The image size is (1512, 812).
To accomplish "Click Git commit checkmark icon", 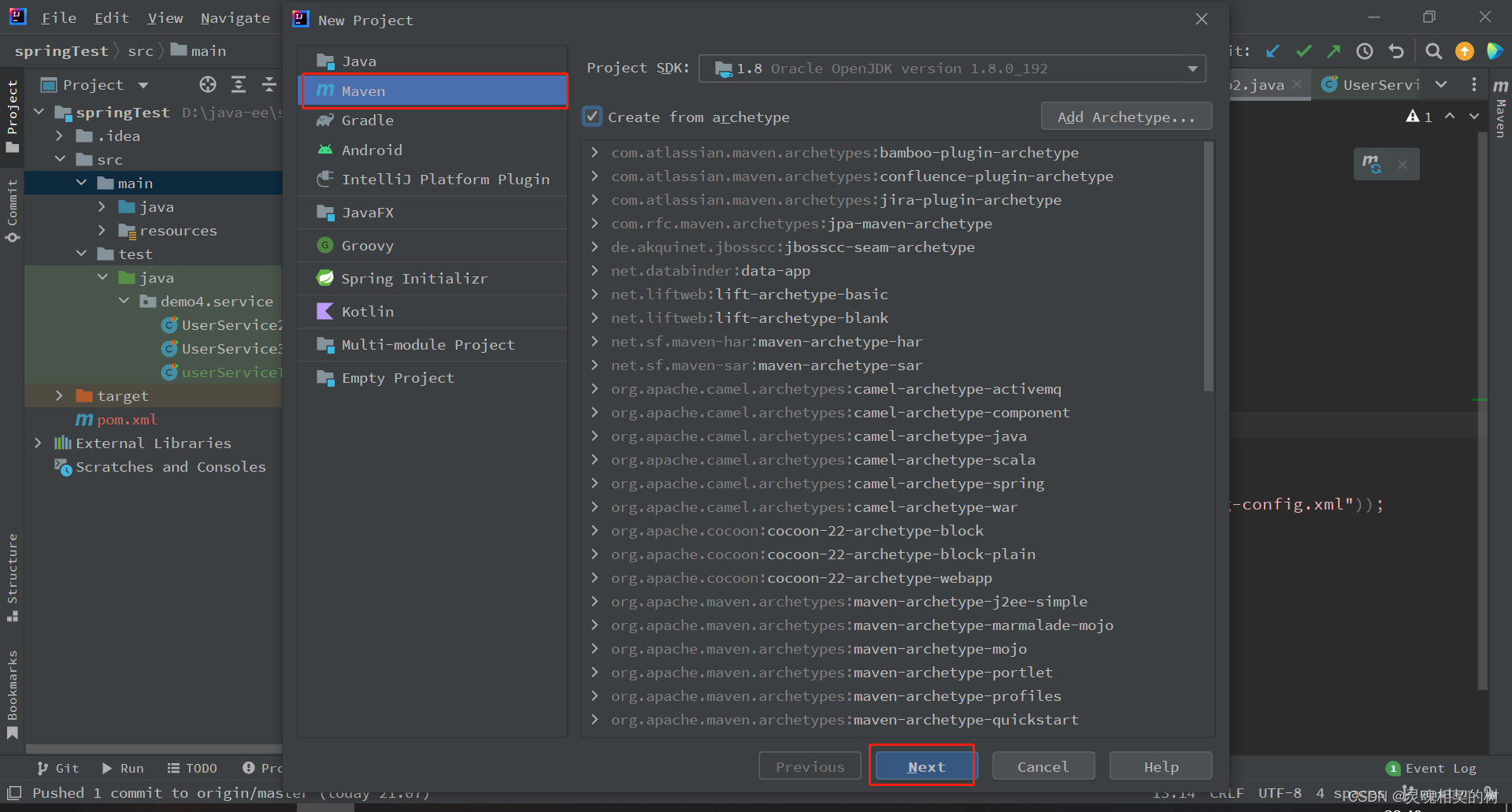I will (1304, 51).
